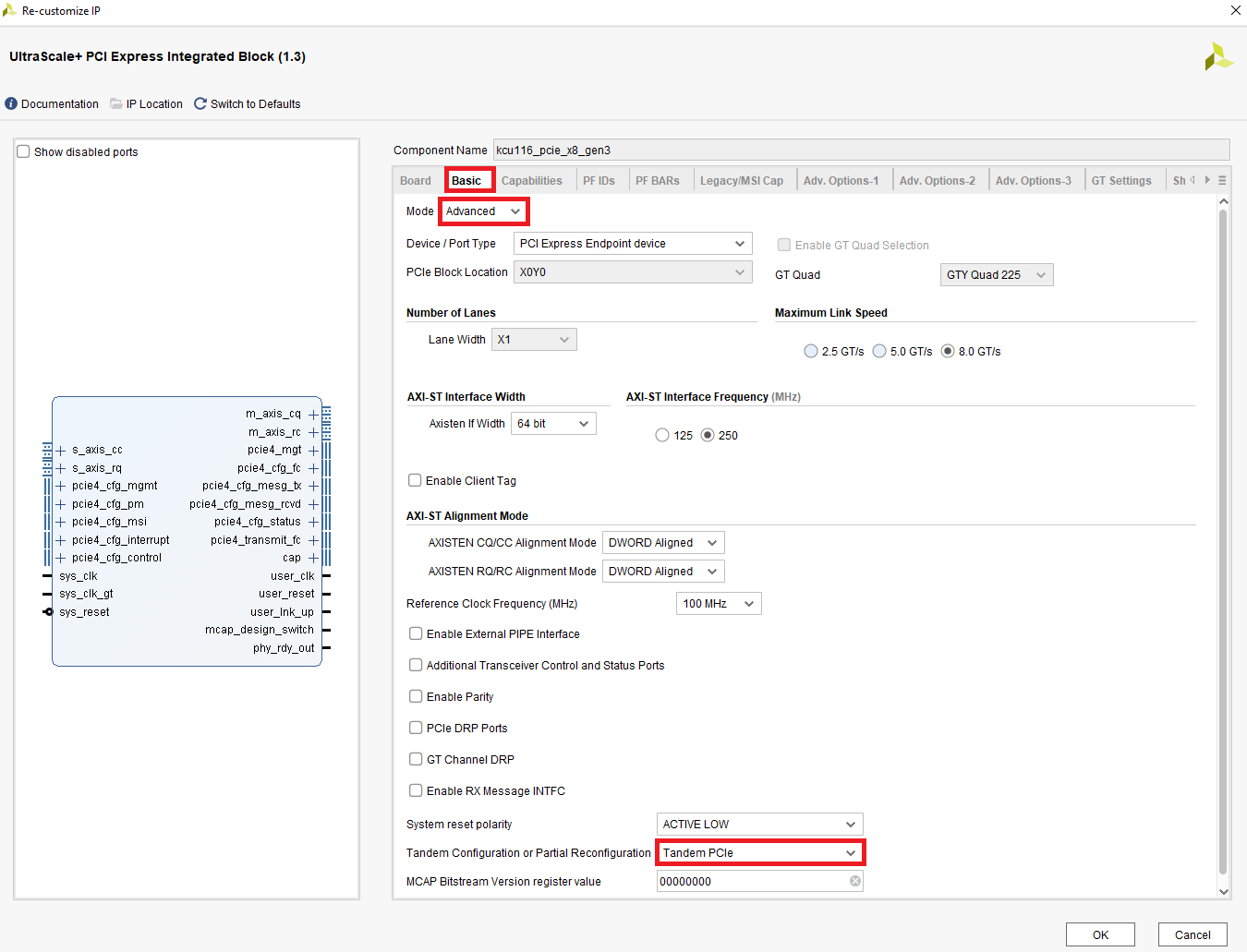Expand the pcie4_mgt port plus icon
The image size is (1247, 952).
point(313,451)
